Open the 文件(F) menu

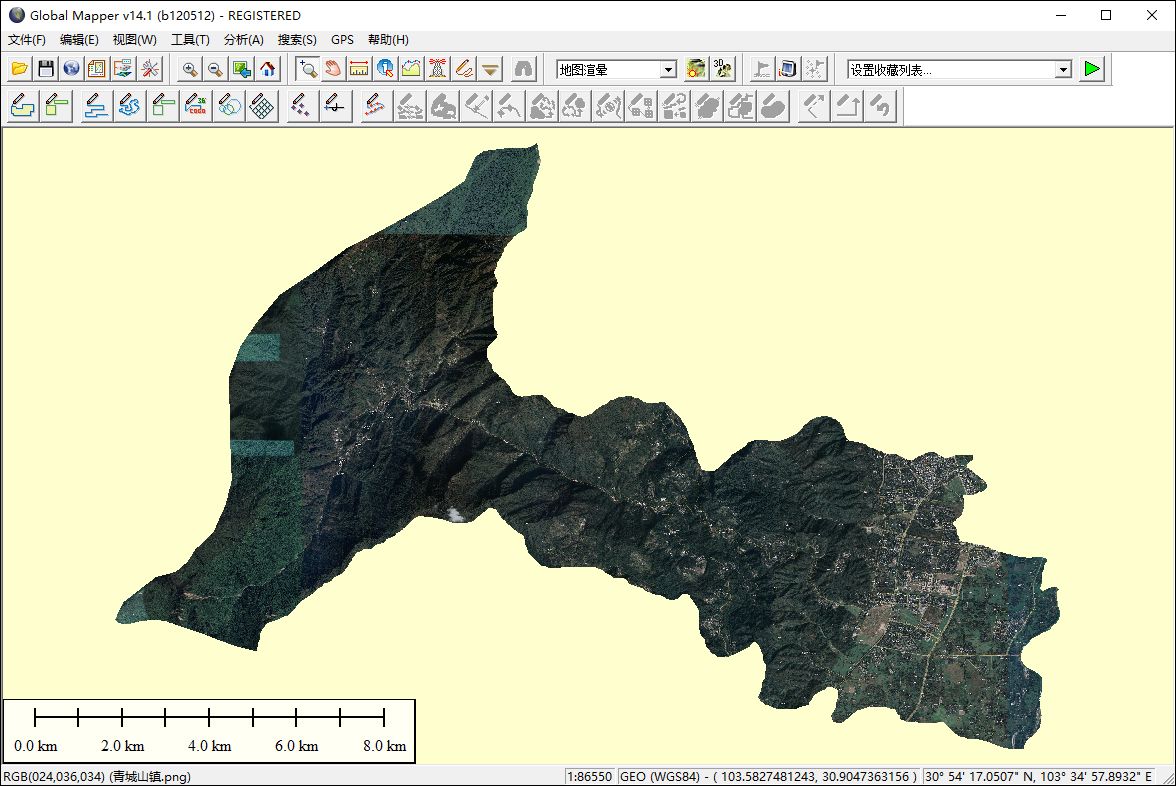tap(27, 40)
